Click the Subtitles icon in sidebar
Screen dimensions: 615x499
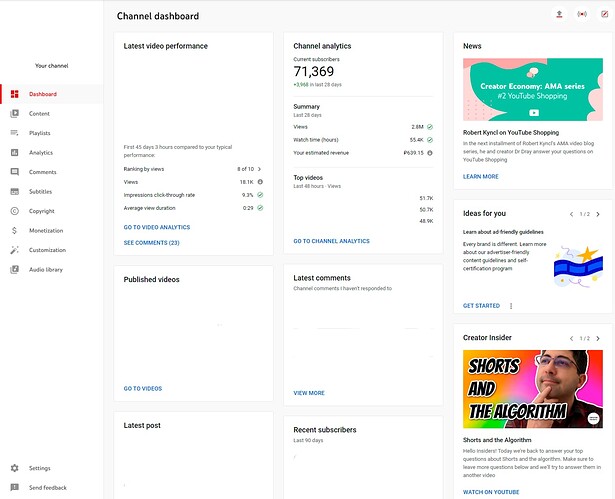tap(15, 191)
